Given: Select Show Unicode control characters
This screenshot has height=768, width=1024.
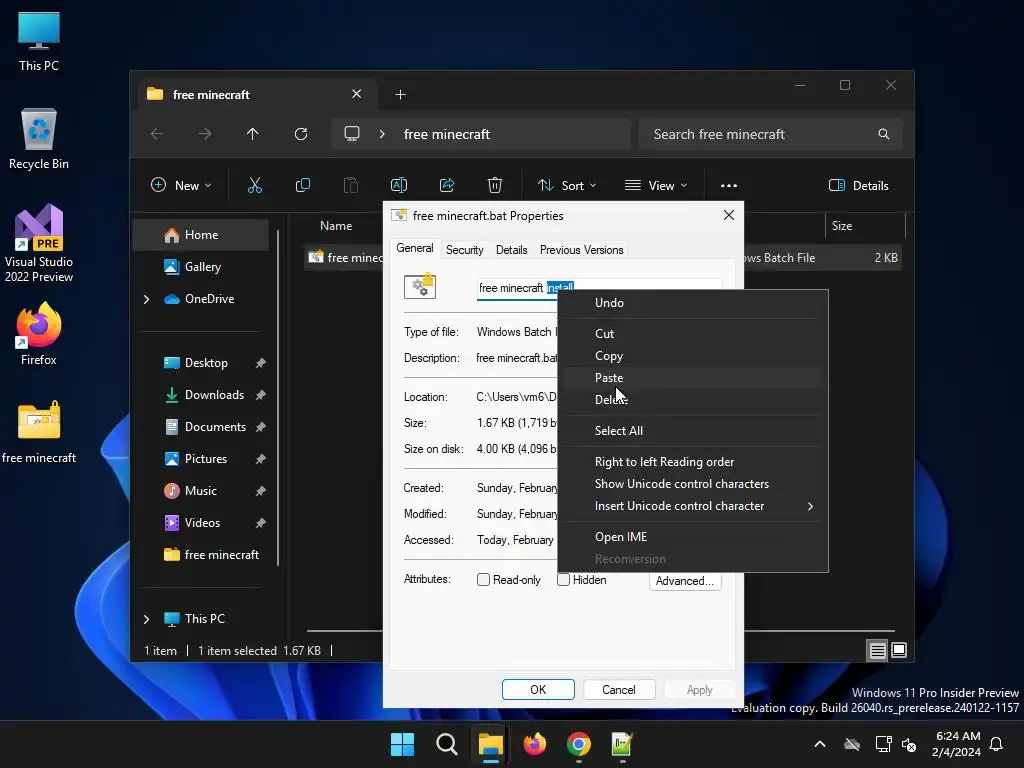Looking at the screenshot, I should (x=692, y=484).
